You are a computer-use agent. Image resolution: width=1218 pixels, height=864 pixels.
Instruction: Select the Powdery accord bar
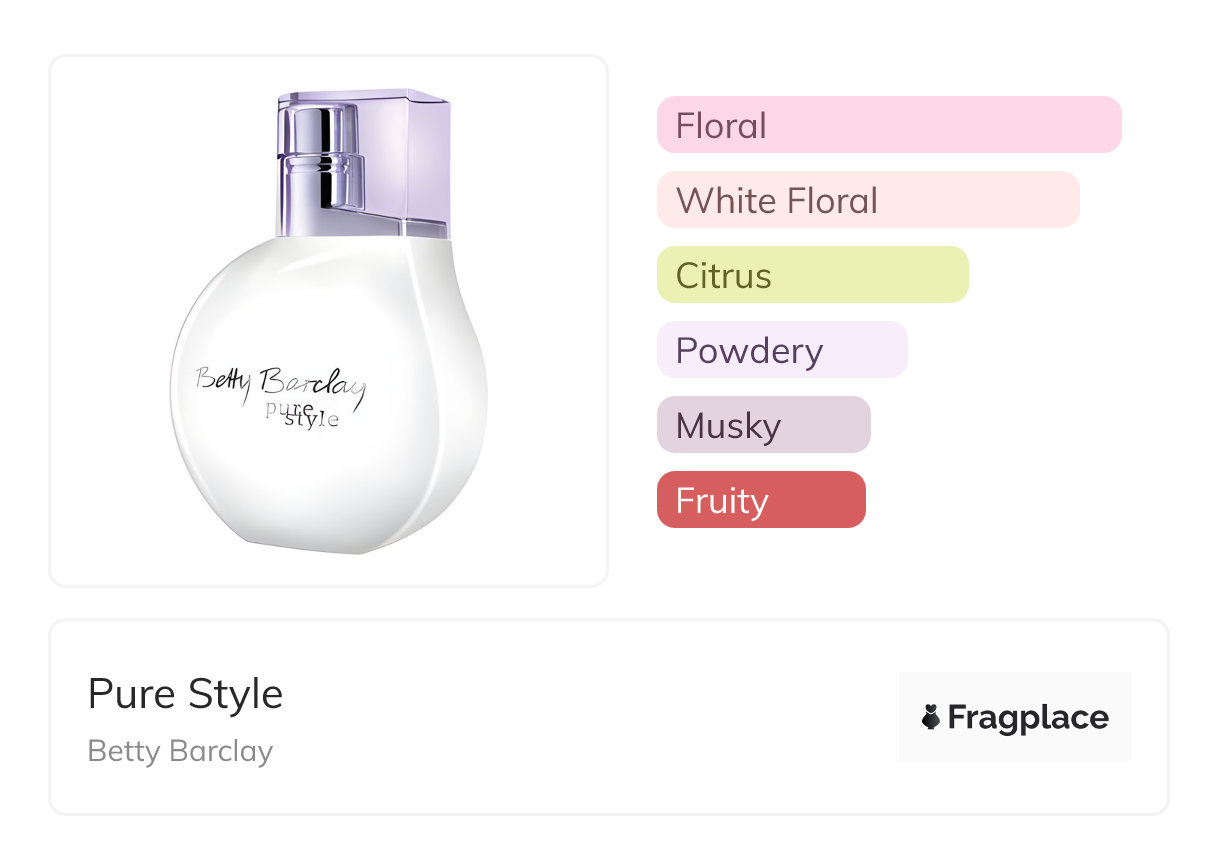(x=781, y=350)
